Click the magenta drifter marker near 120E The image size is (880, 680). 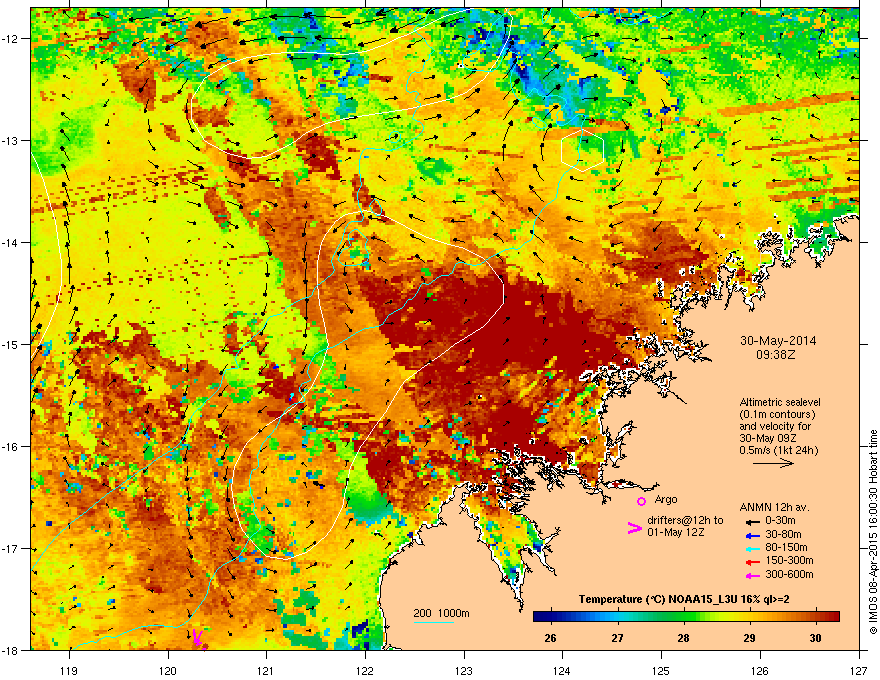(197, 637)
